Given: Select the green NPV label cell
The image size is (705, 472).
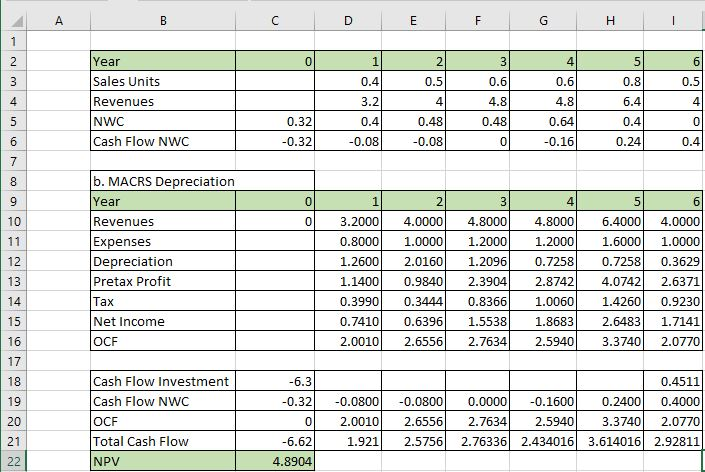Looking at the screenshot, I should coord(162,461).
